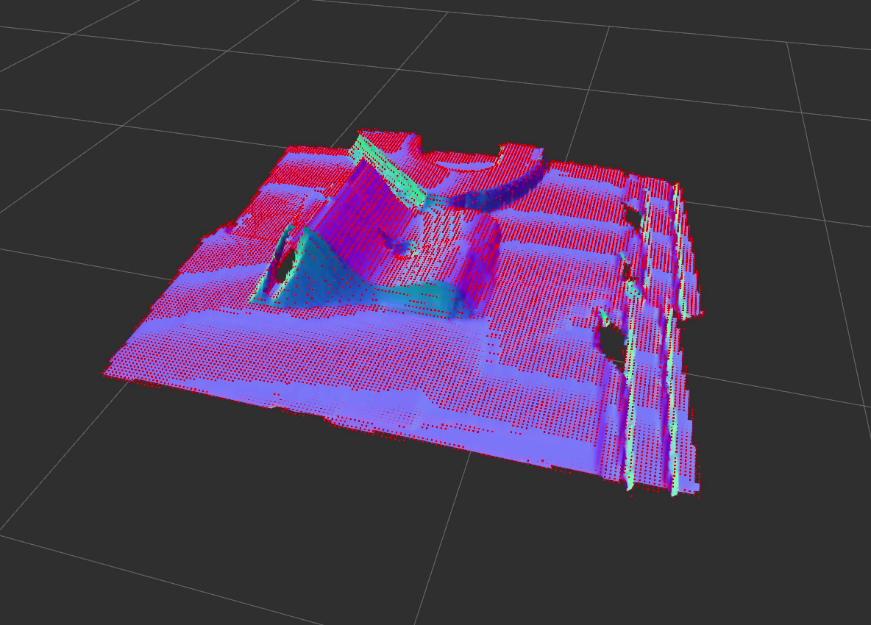Click the small black hole at the mesh's upper right
Screen dimensions: 871x625
(x=633, y=214)
